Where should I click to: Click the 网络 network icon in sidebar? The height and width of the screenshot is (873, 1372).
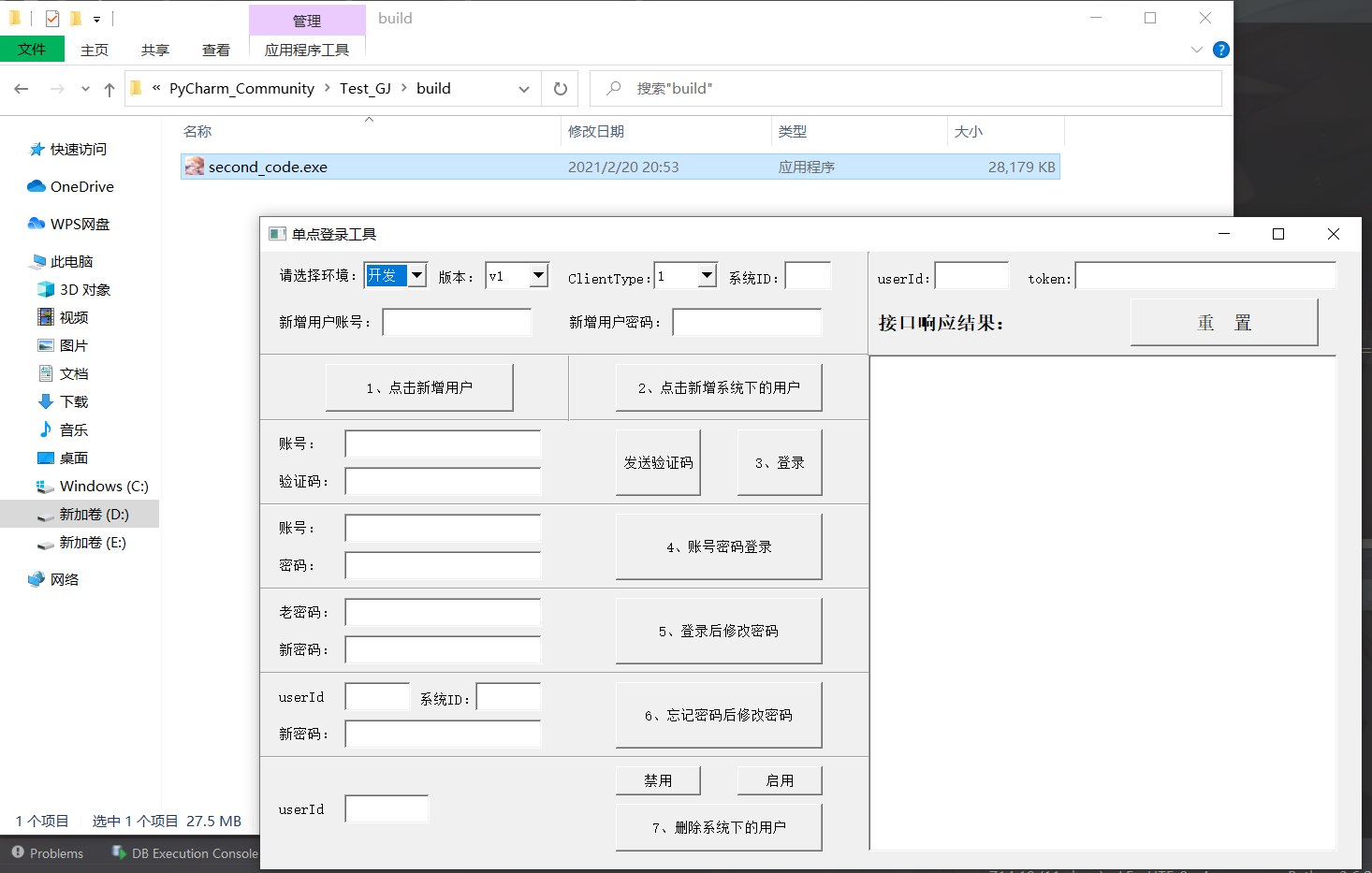pos(37,578)
